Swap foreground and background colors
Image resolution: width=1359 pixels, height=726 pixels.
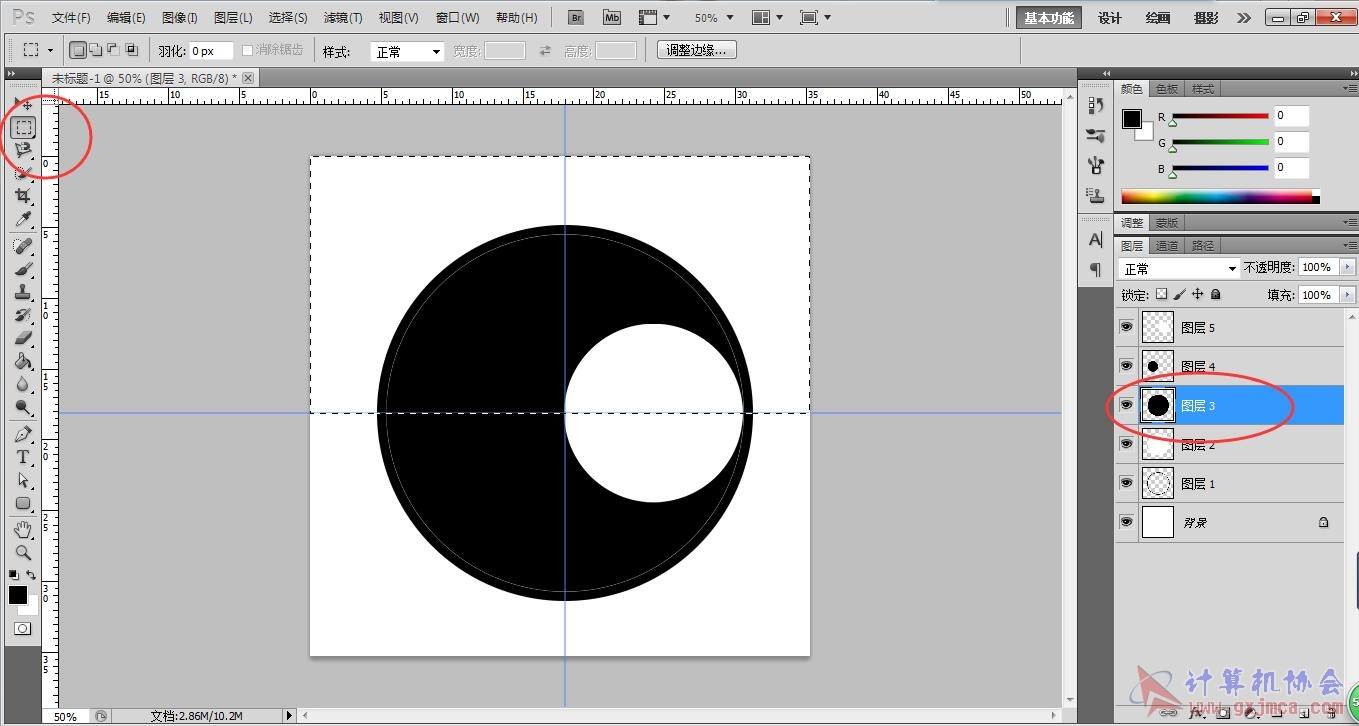pos(32,575)
